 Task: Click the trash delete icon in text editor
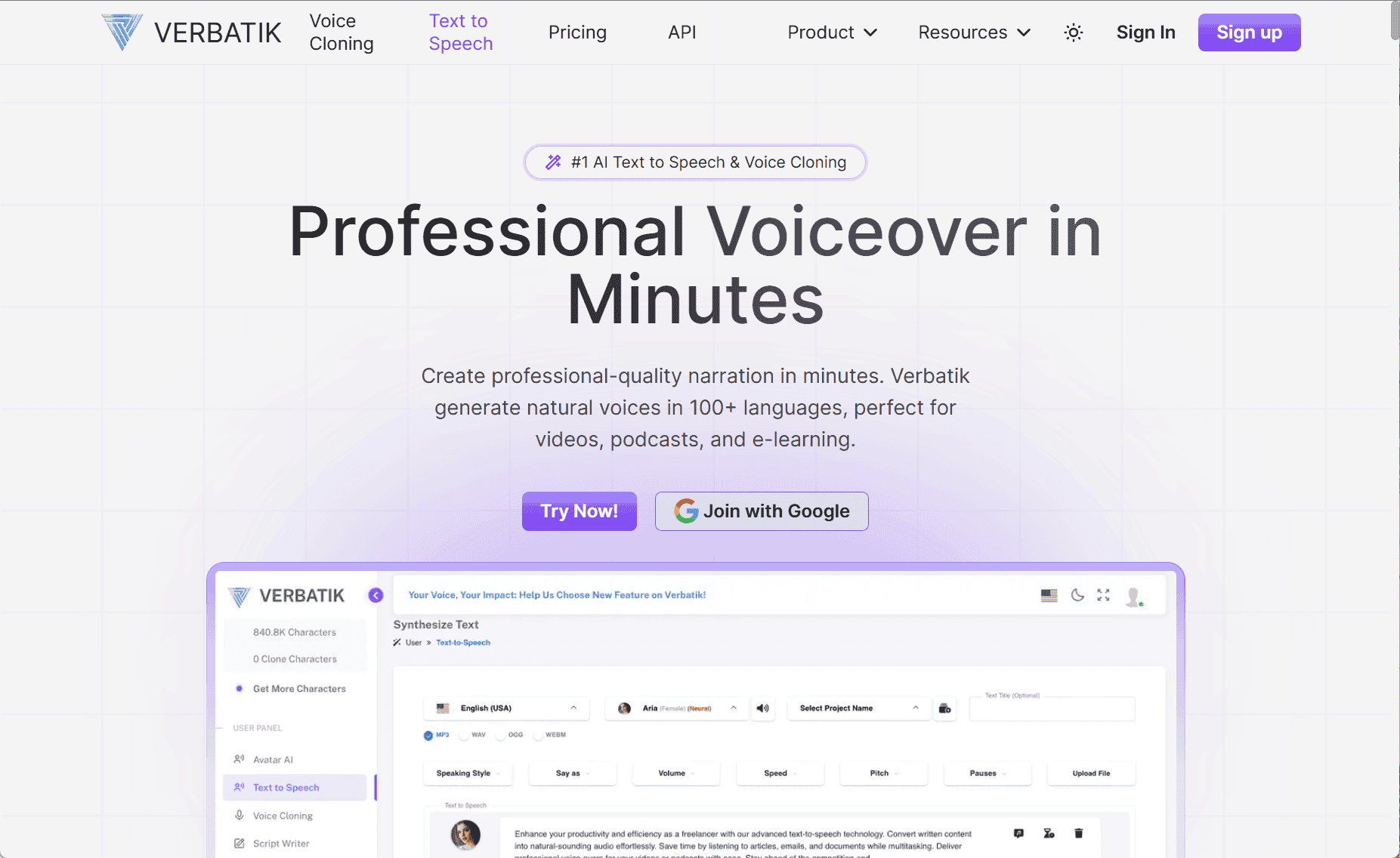(1078, 833)
